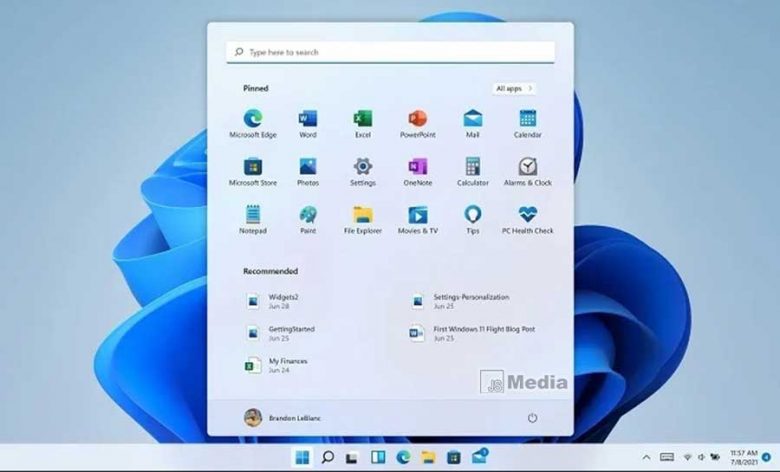This screenshot has width=780, height=472.
Task: Open the notification center badge
Action: tap(767, 457)
